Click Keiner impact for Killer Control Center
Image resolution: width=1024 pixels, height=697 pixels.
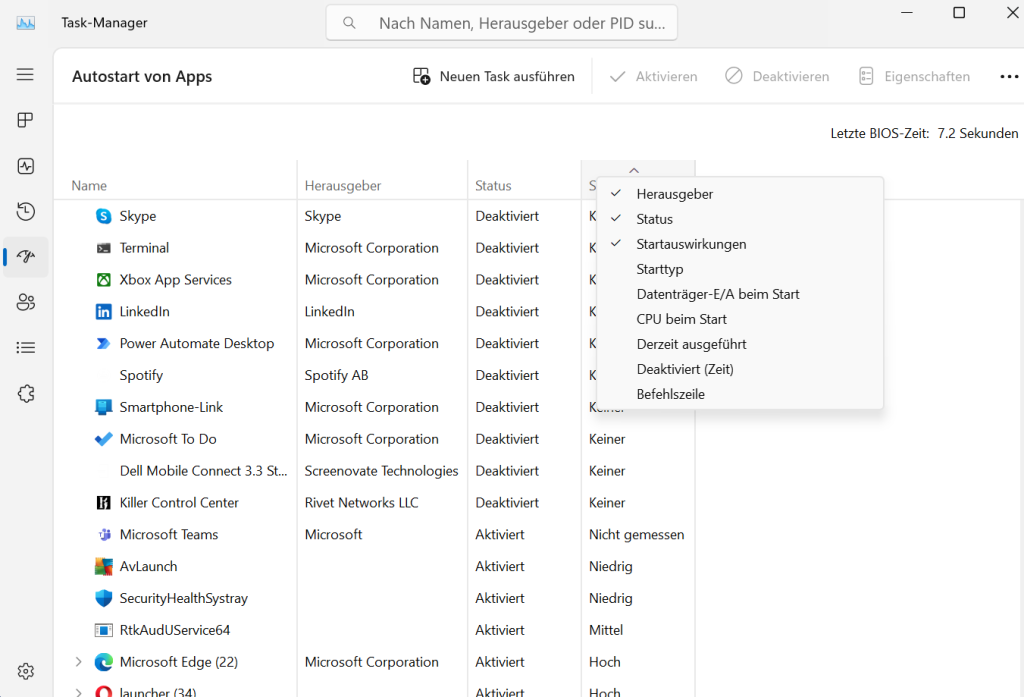coord(607,503)
